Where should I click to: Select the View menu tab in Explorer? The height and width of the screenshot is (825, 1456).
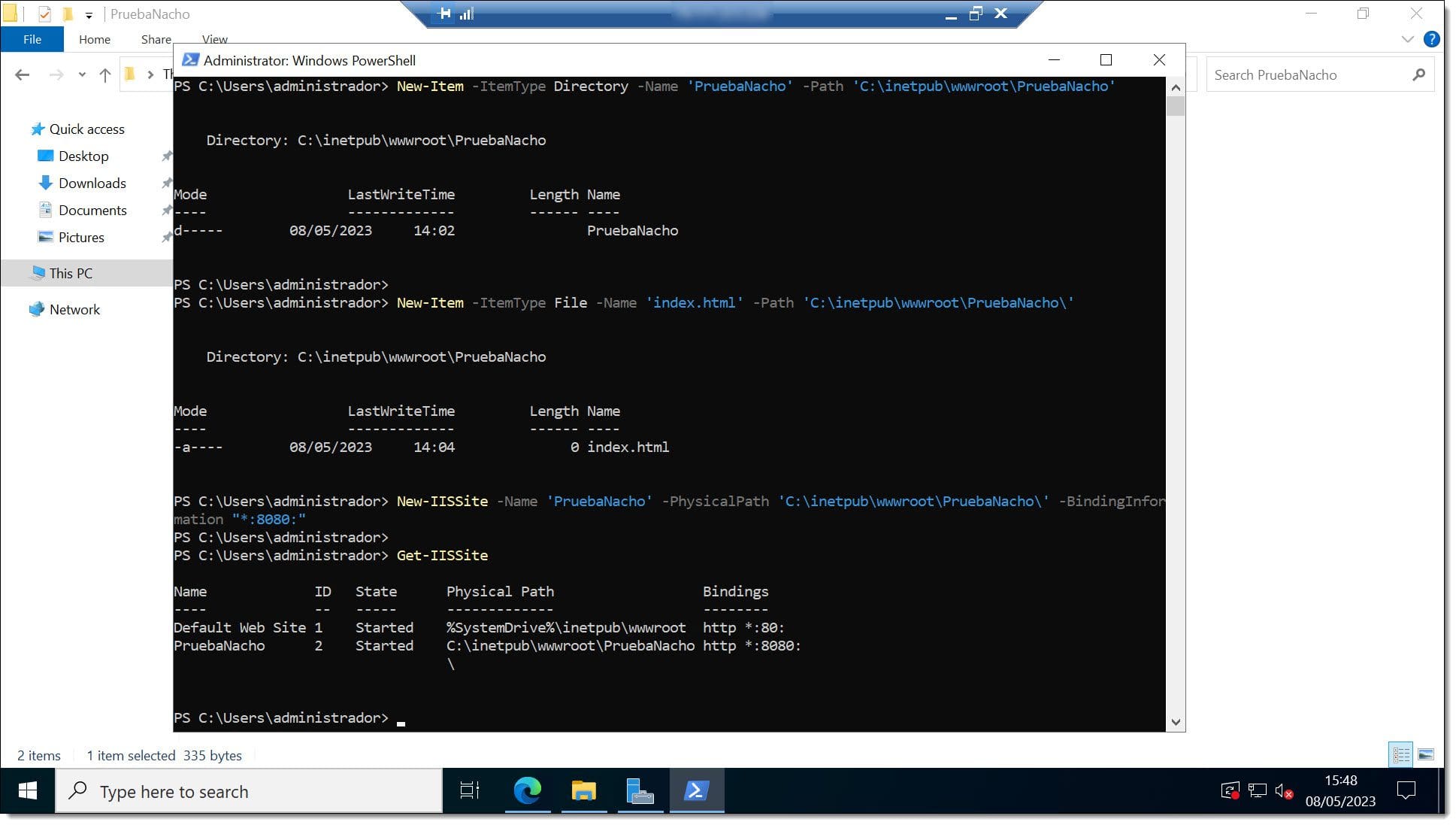[213, 39]
